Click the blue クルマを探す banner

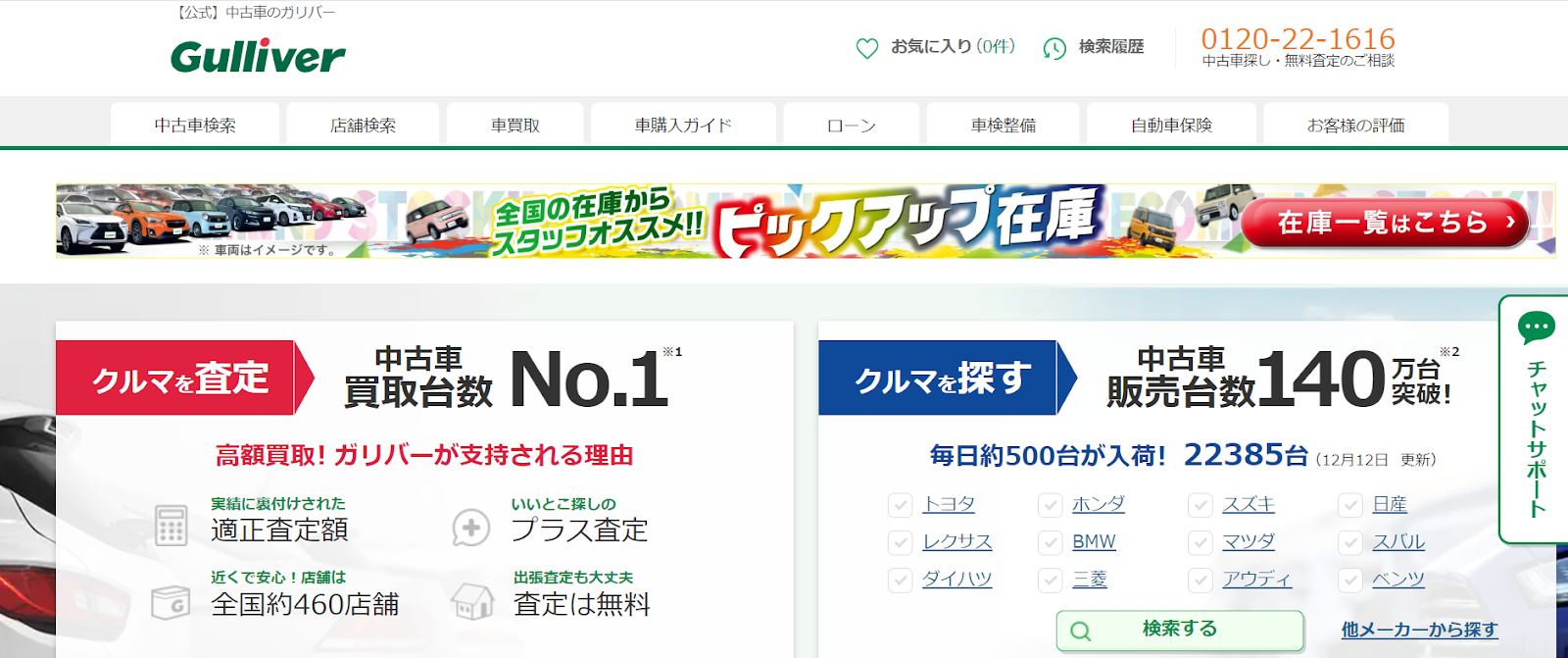tap(948, 378)
